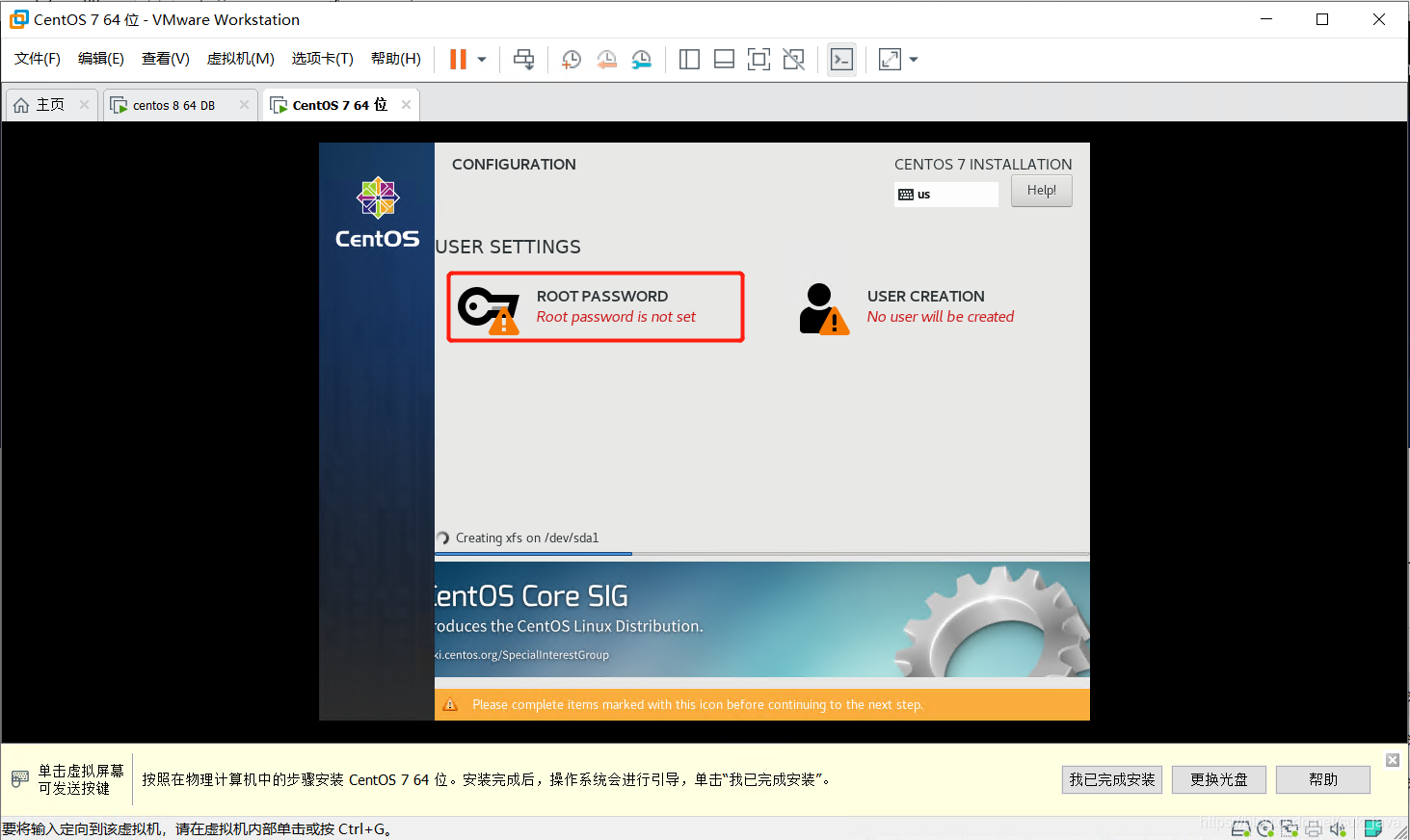The width and height of the screenshot is (1410, 840).
Task: Click the us keyboard layout indicator
Action: [946, 195]
